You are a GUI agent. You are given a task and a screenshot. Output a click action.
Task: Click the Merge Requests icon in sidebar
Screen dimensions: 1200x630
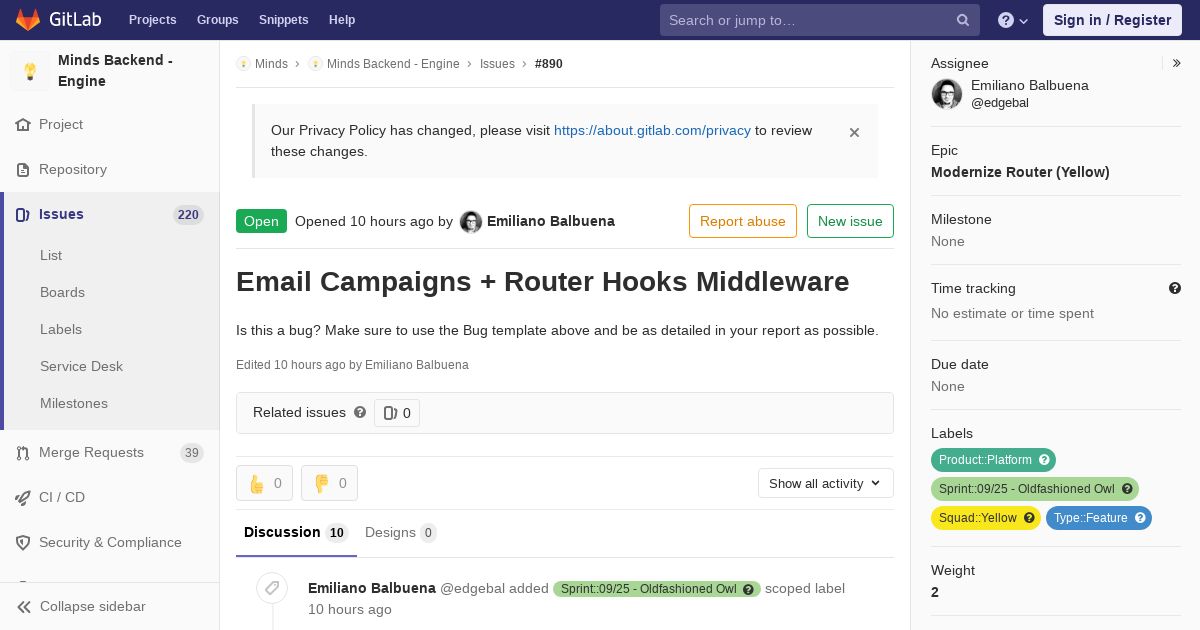(23, 453)
